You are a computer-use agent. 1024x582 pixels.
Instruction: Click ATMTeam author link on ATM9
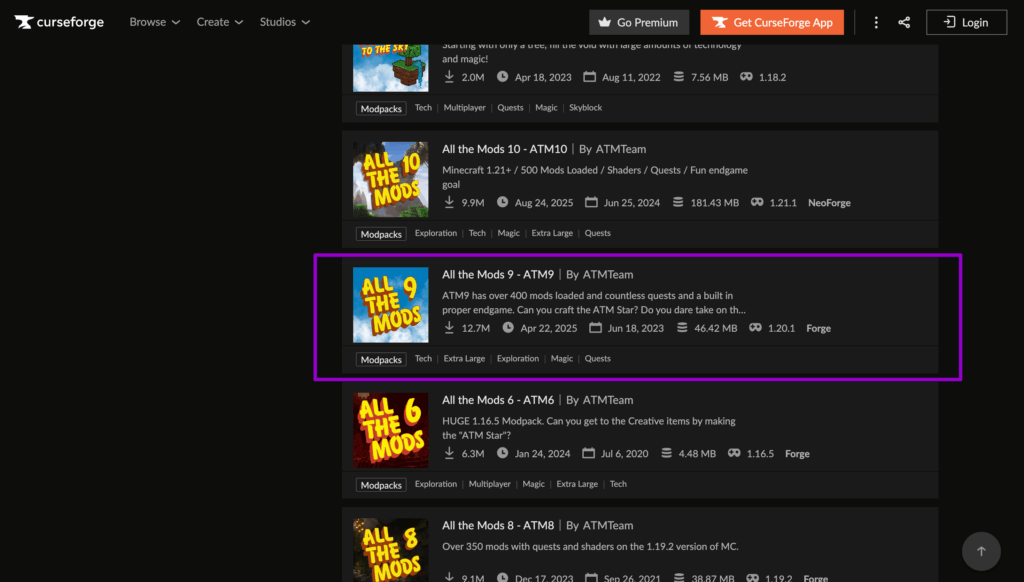(x=608, y=274)
